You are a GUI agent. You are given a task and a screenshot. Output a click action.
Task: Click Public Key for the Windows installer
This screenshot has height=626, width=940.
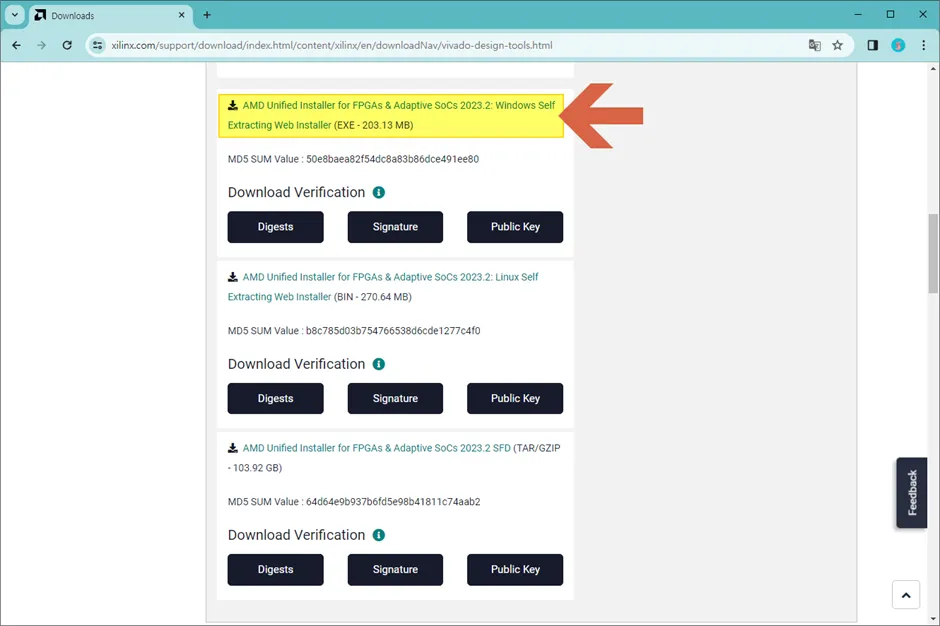pyautogui.click(x=515, y=227)
